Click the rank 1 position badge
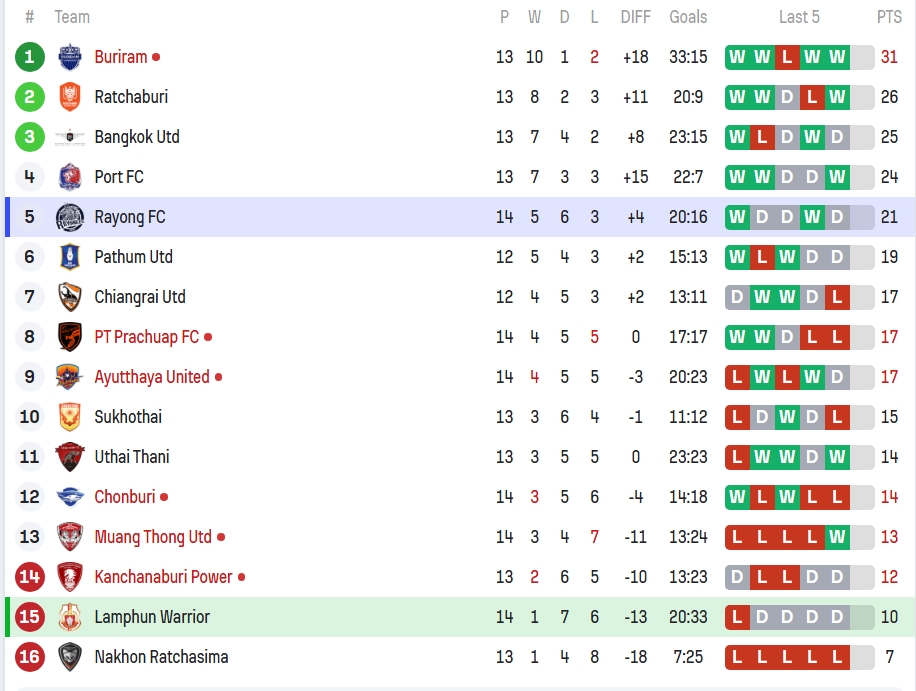 click(30, 57)
